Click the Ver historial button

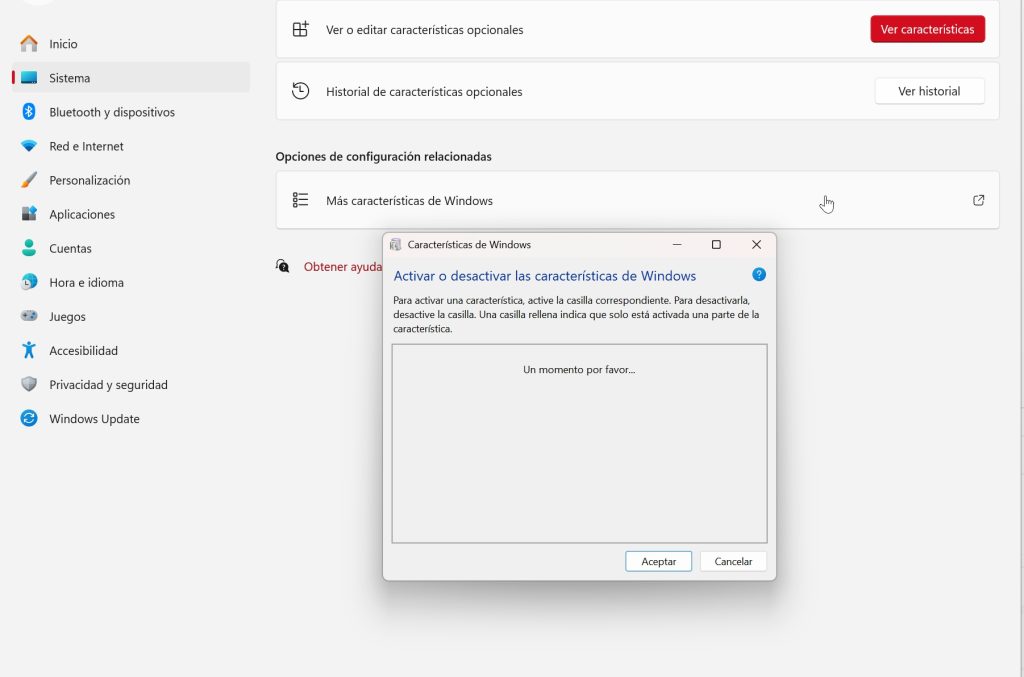[929, 91]
